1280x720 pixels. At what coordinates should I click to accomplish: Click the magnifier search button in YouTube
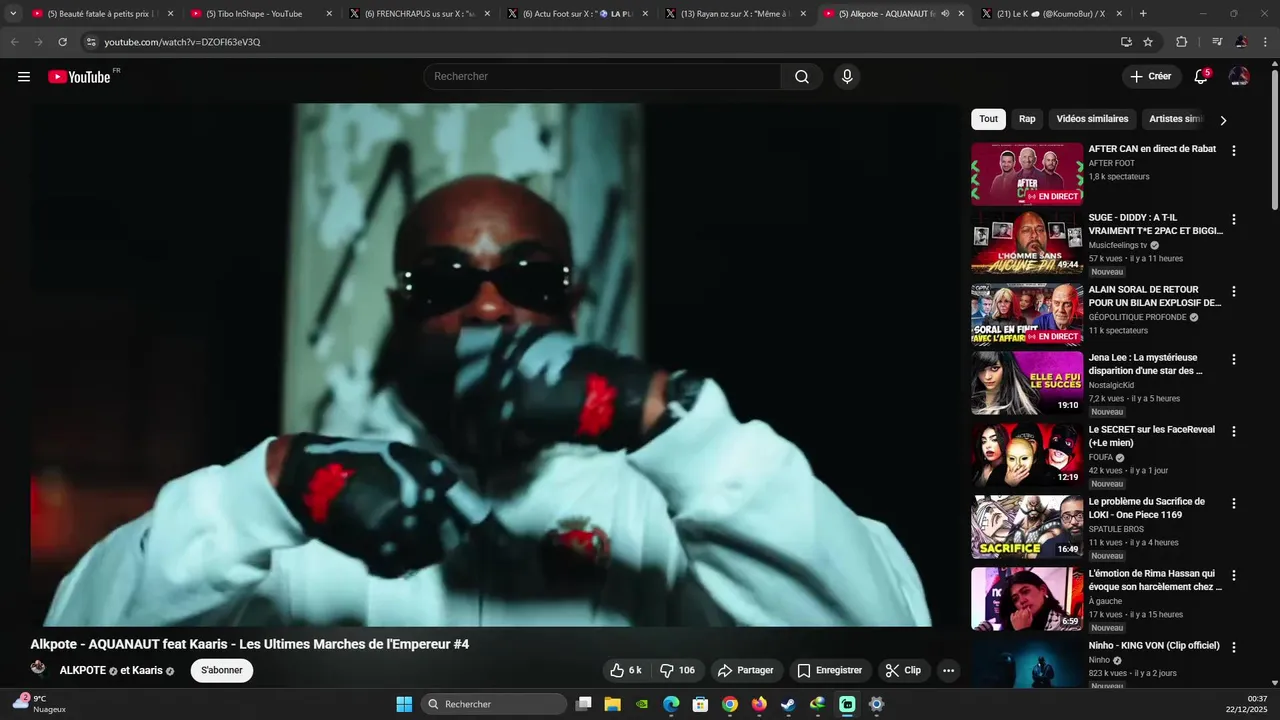[802, 77]
